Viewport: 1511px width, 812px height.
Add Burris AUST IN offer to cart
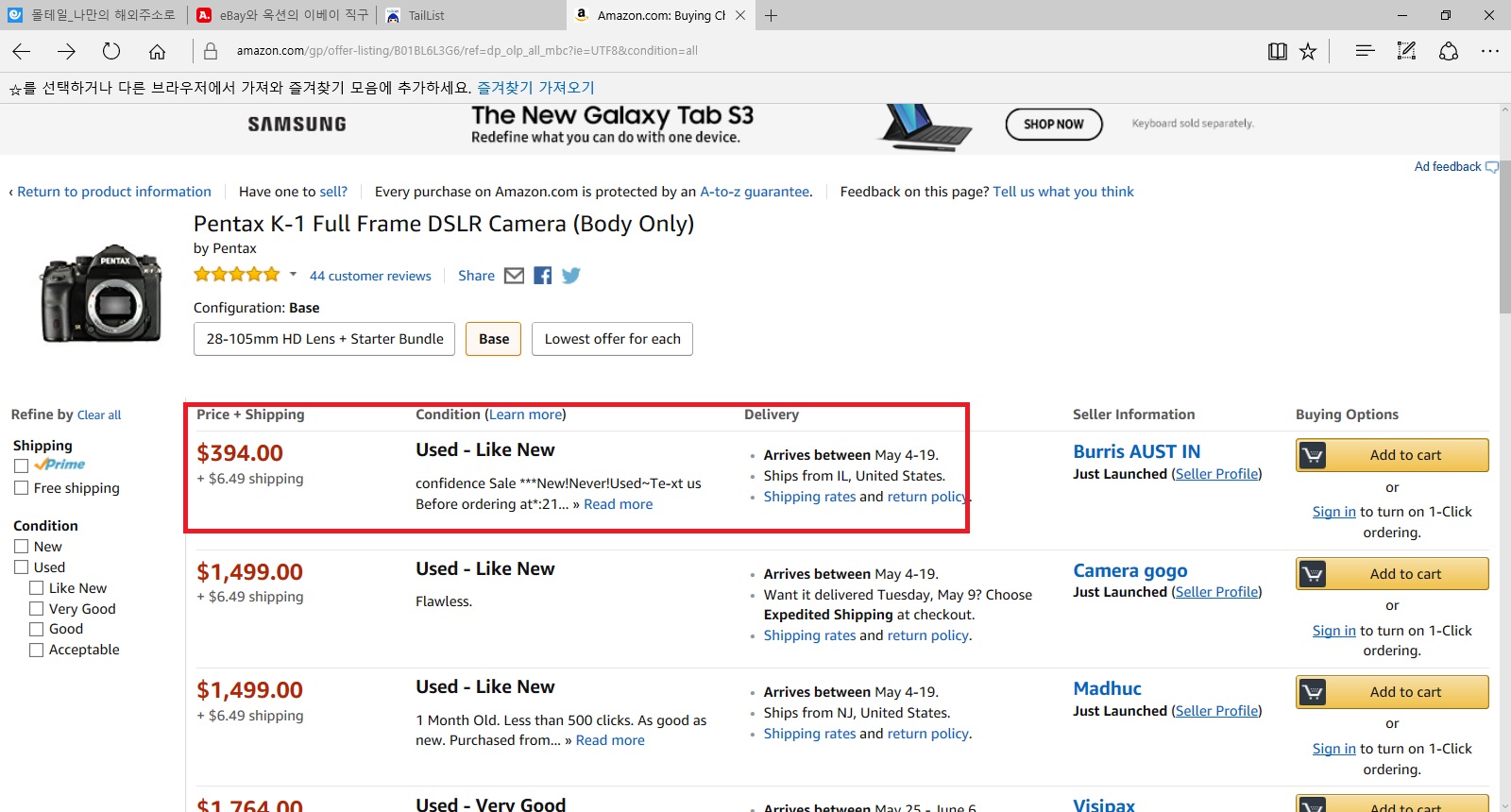(1392, 455)
